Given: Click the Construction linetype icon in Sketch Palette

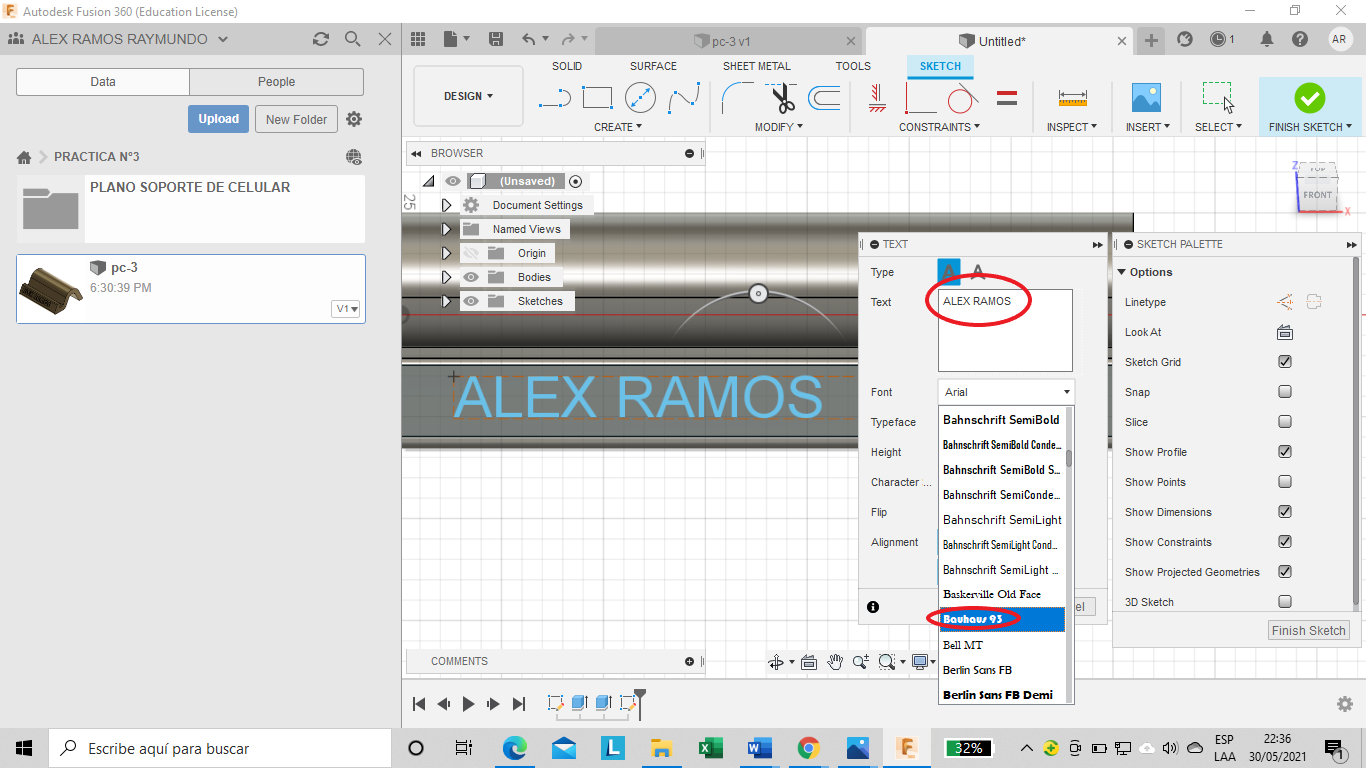Looking at the screenshot, I should (x=1285, y=302).
